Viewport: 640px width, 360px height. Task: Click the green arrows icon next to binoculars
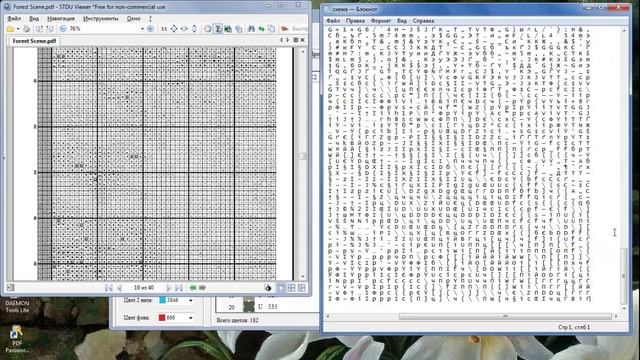coord(261,29)
